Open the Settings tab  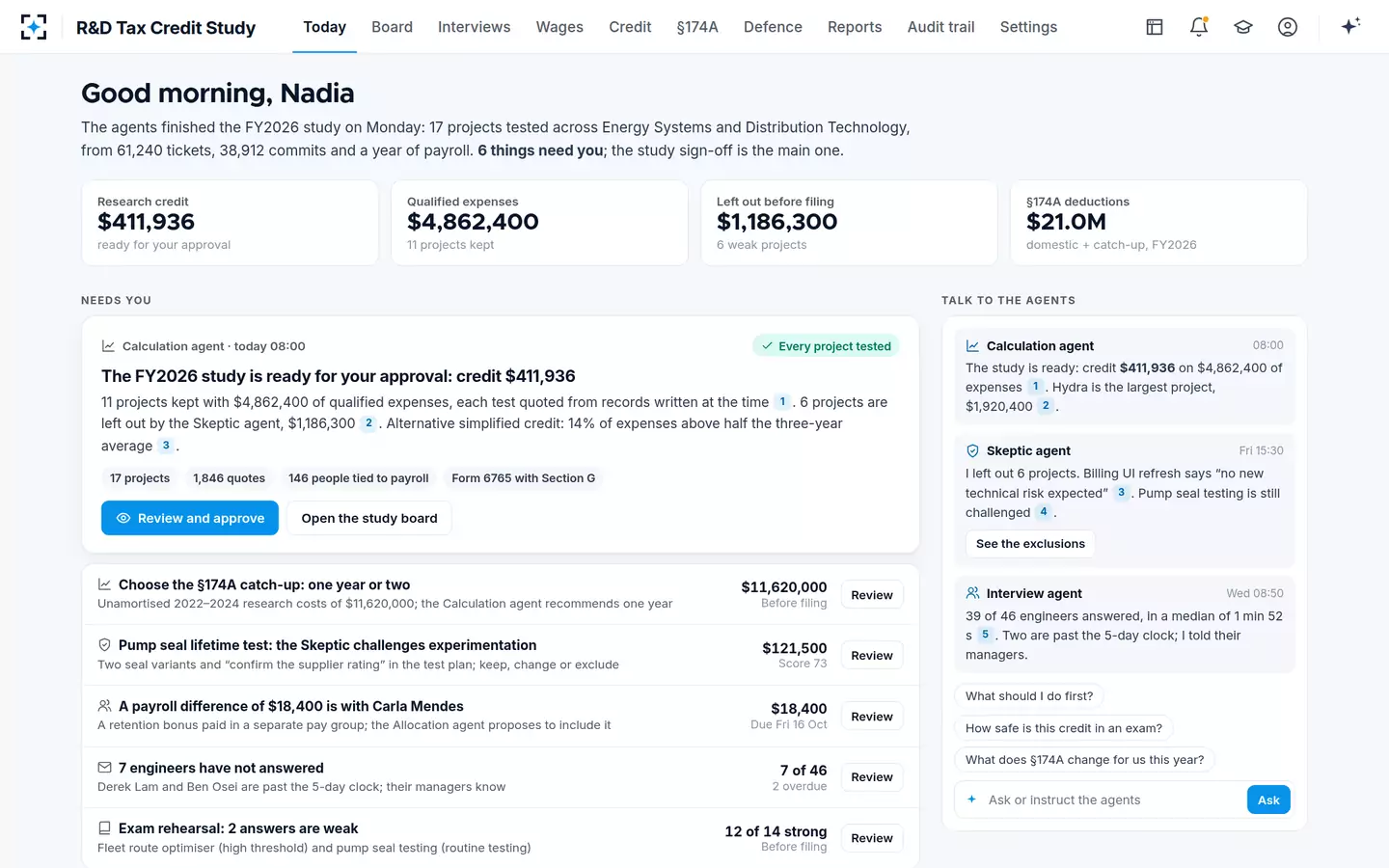pyautogui.click(x=1028, y=27)
